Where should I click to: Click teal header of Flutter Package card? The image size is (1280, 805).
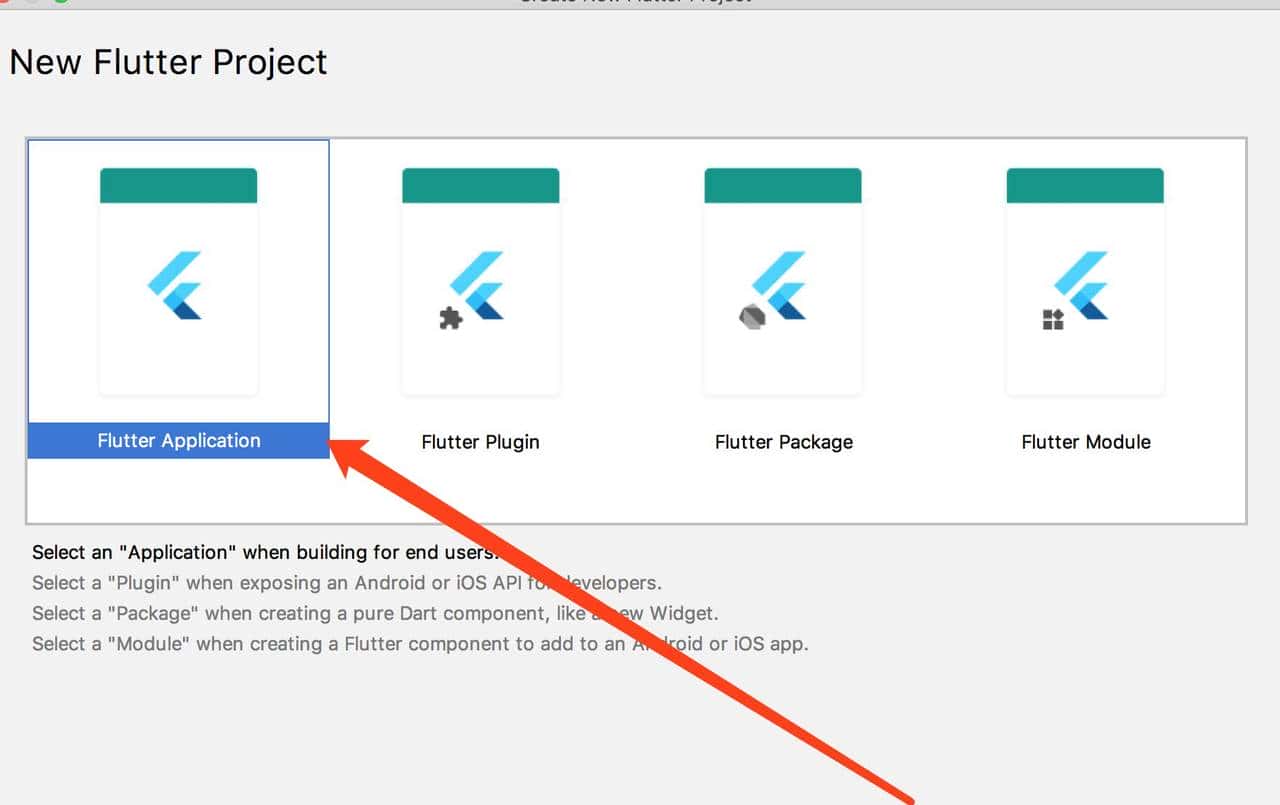pyautogui.click(x=783, y=186)
